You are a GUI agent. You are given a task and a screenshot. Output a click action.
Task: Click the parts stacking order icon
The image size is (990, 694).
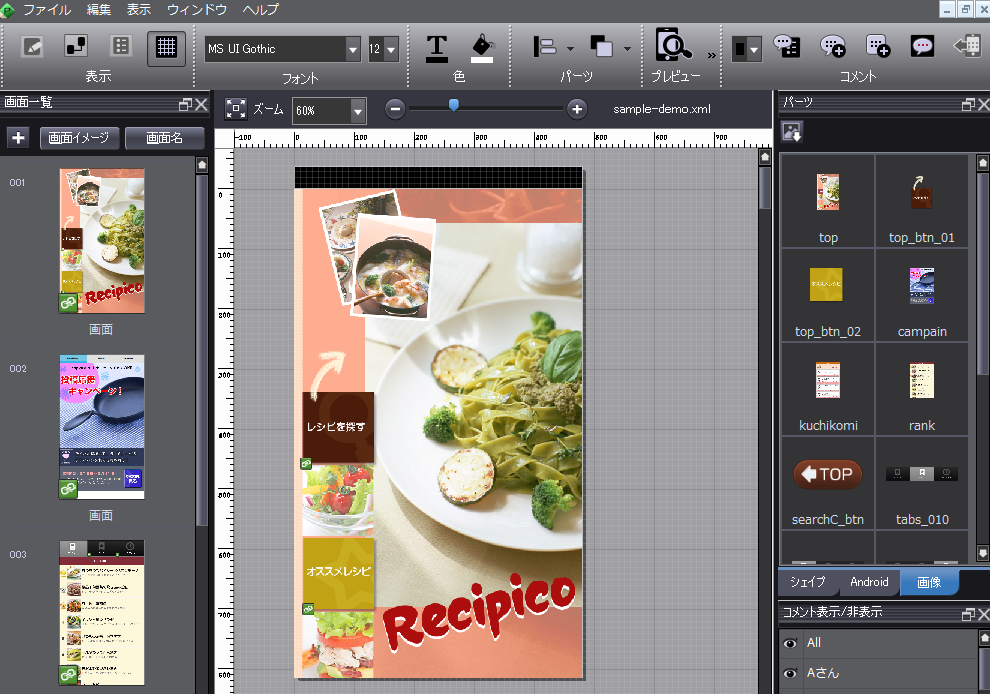(601, 47)
